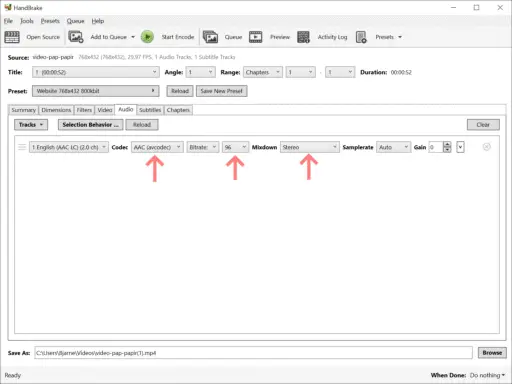Increase Gain with the up arrow

[x=447, y=144]
